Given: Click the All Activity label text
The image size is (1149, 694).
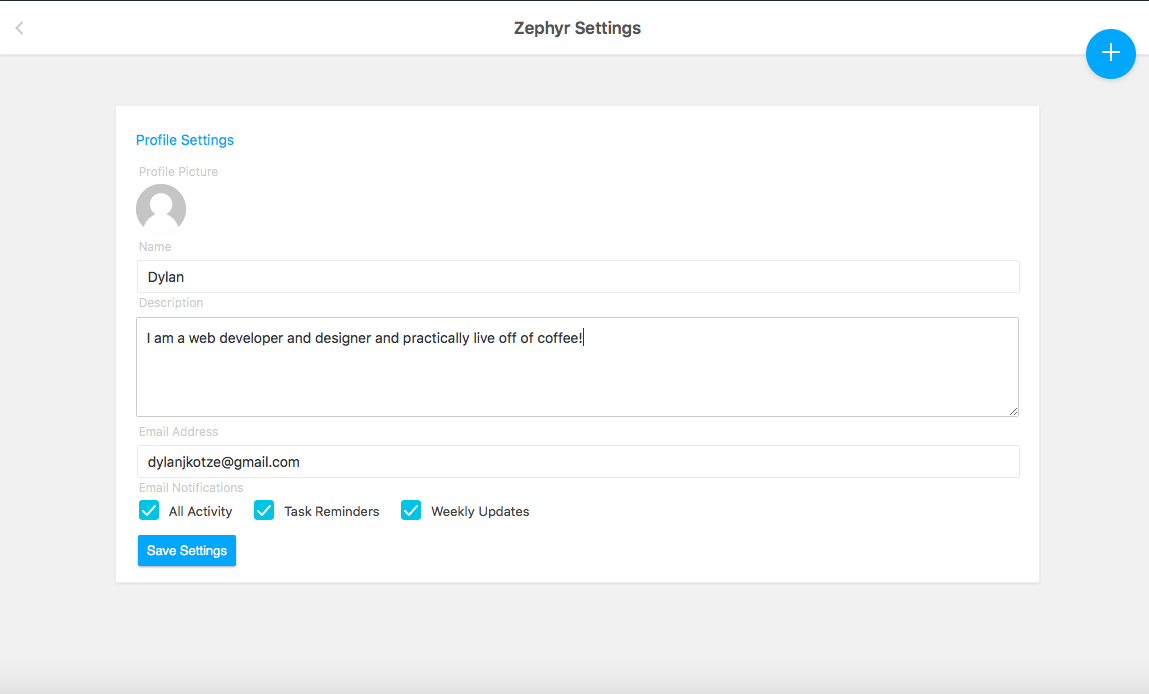Looking at the screenshot, I should coord(200,512).
